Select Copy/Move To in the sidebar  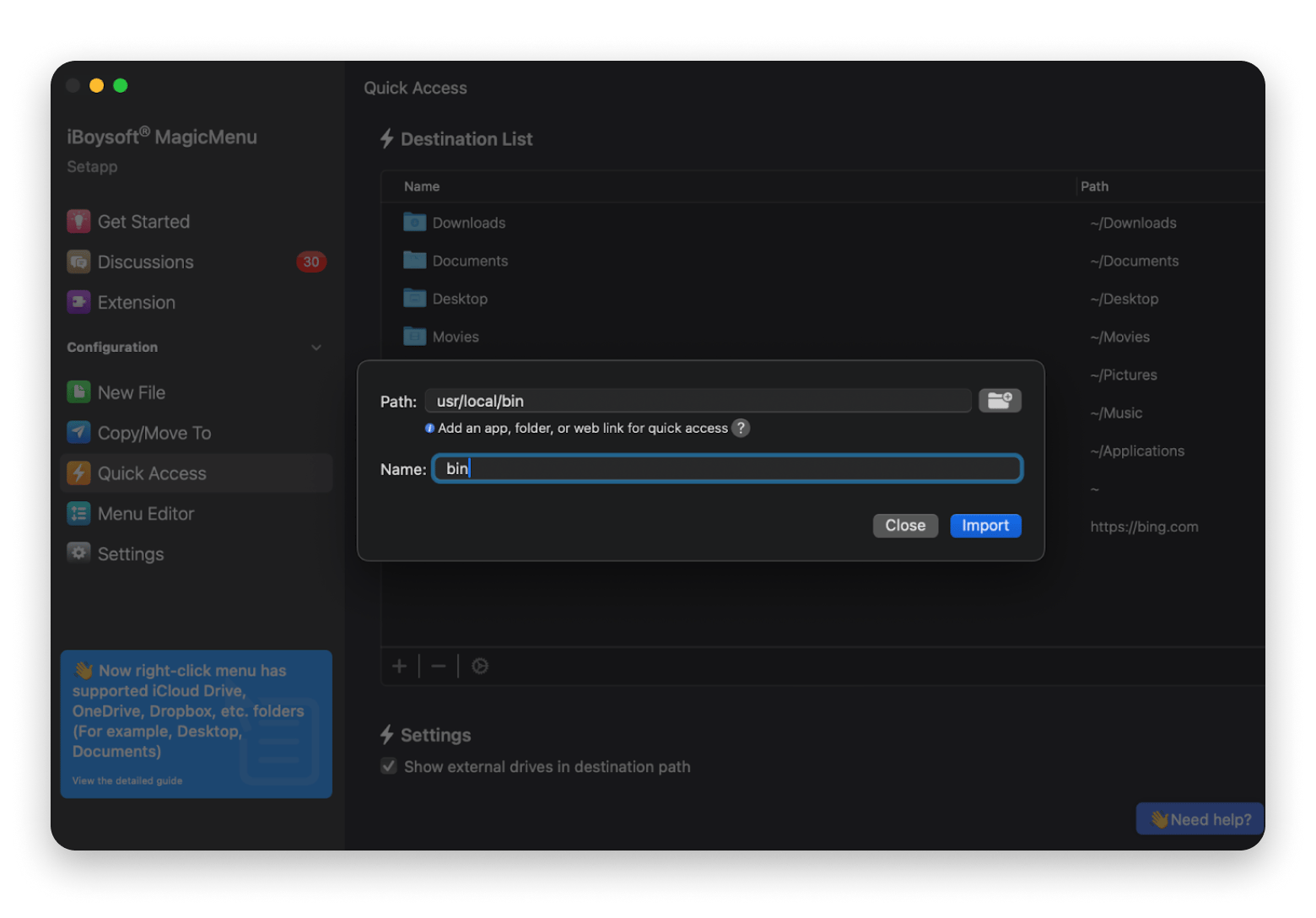pyautogui.click(x=154, y=433)
